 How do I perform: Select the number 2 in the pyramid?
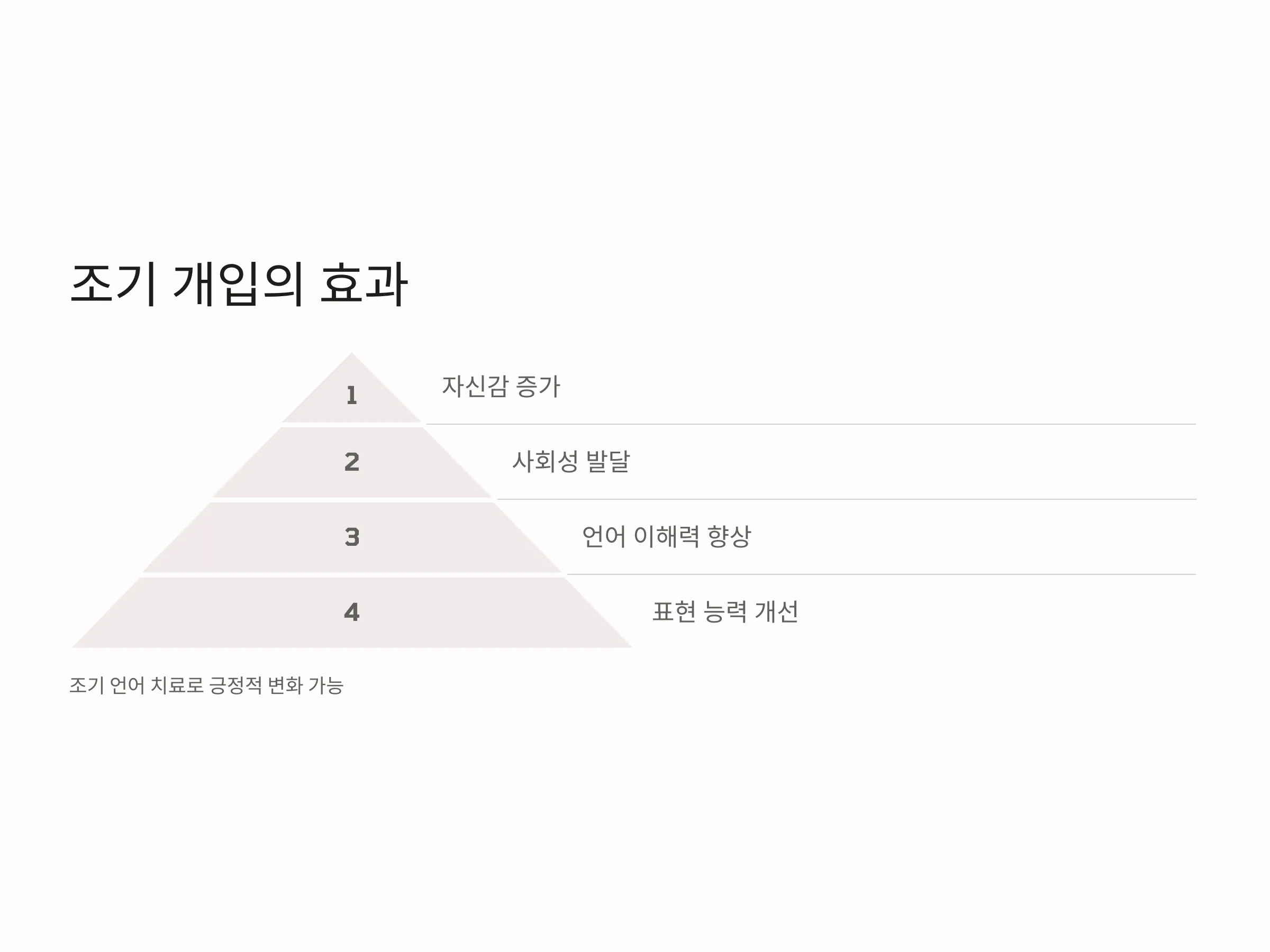coord(352,462)
